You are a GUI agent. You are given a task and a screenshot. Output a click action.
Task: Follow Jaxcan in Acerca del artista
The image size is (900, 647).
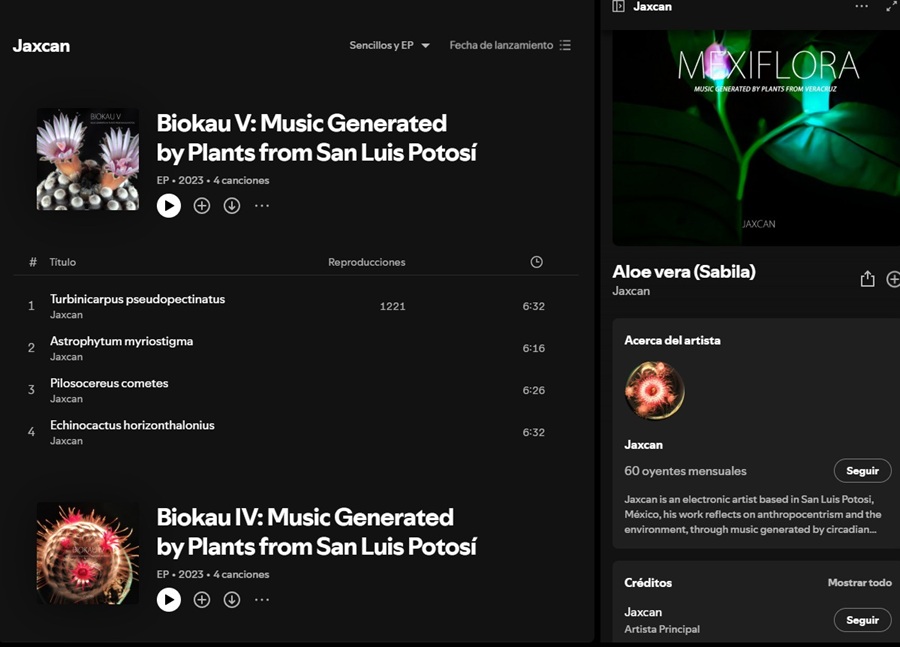click(862, 471)
